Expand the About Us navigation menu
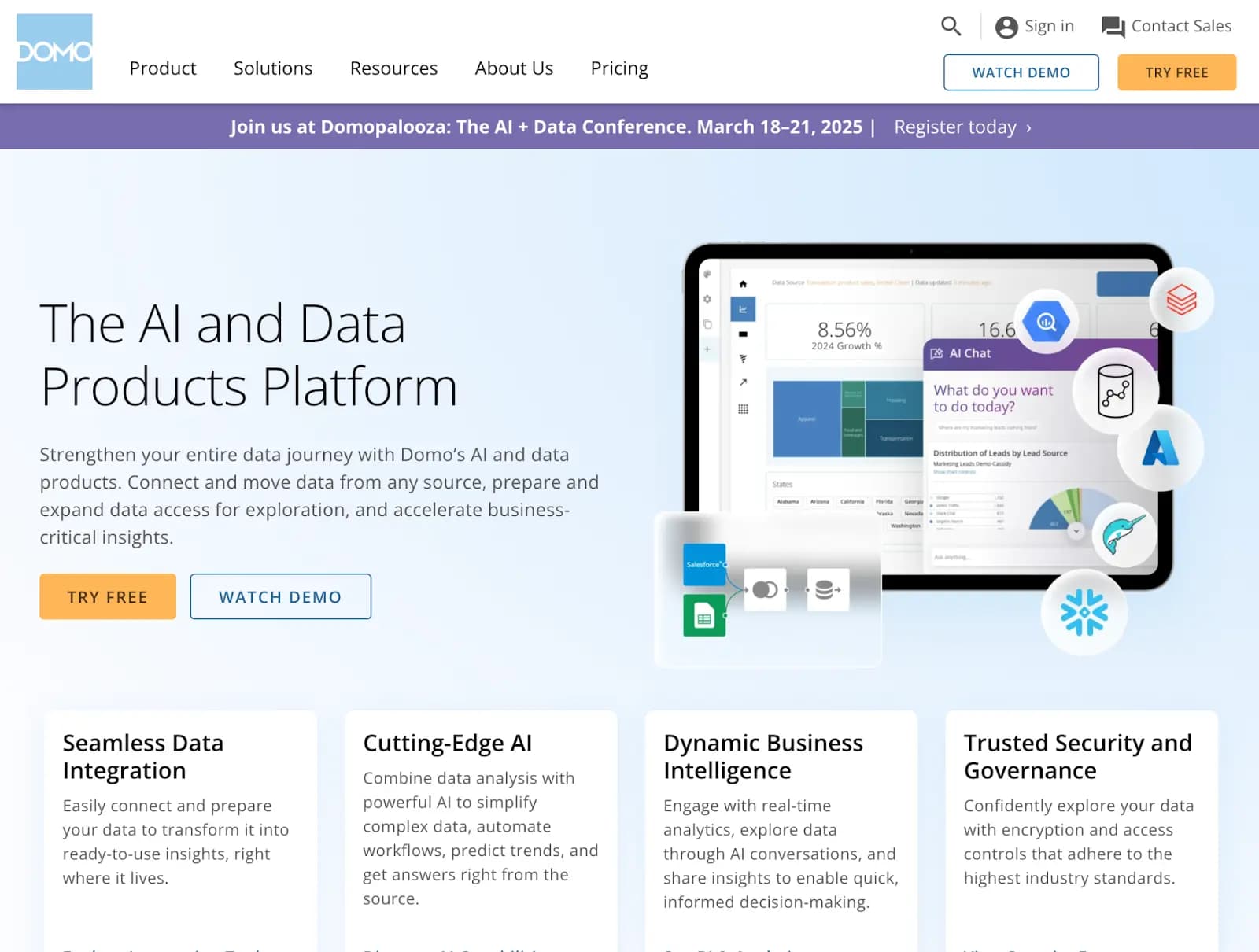 point(514,68)
